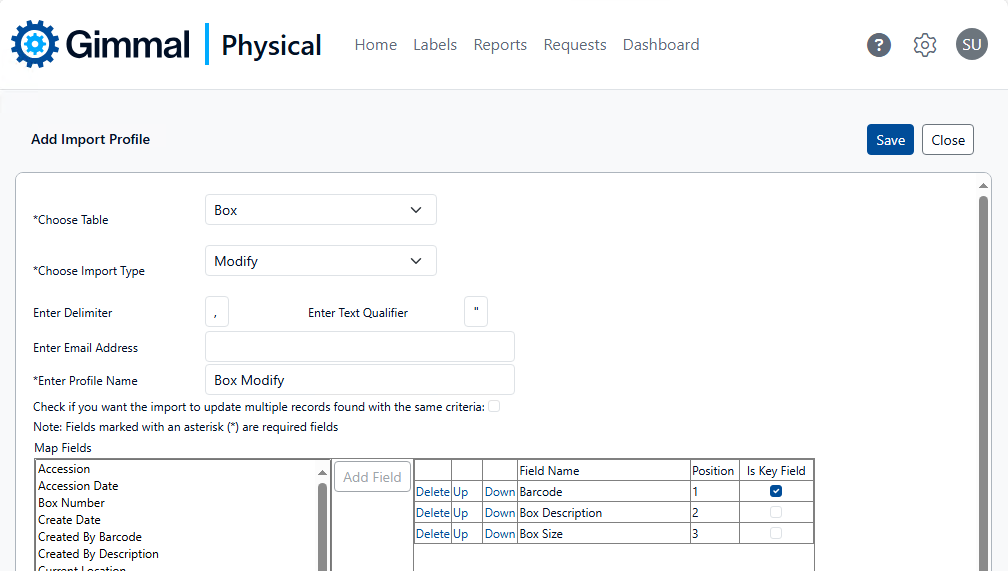This screenshot has width=1008, height=571.
Task: Click the Gimmal gear logo icon
Action: pos(35,44)
